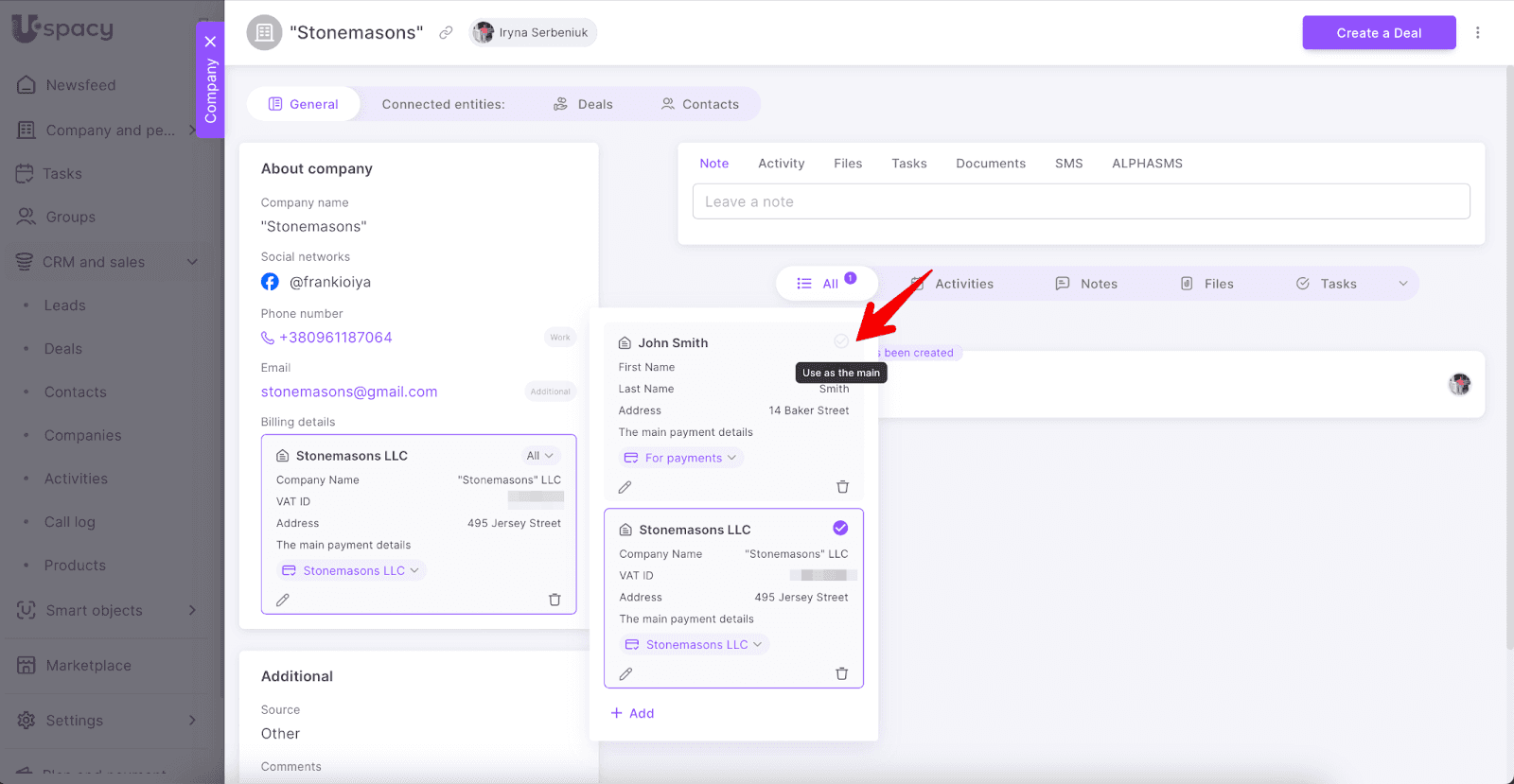Toggle the checked Stonemasons LLC main checkmark
1514x784 pixels.
pyautogui.click(x=840, y=528)
